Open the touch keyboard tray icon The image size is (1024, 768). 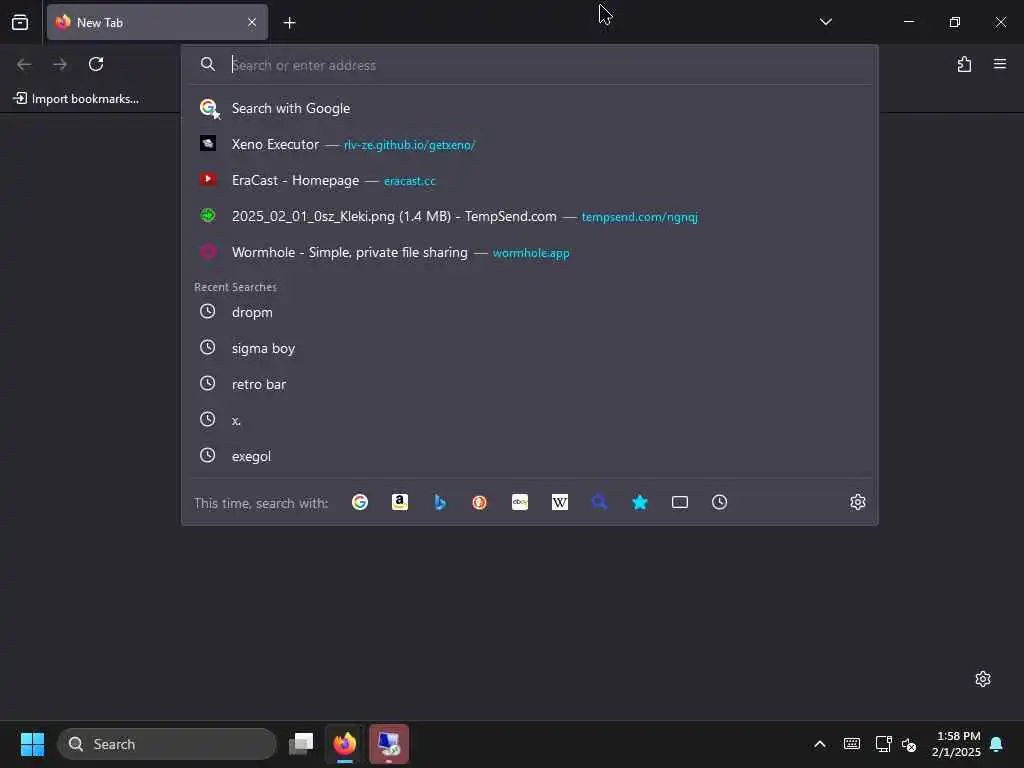[852, 744]
